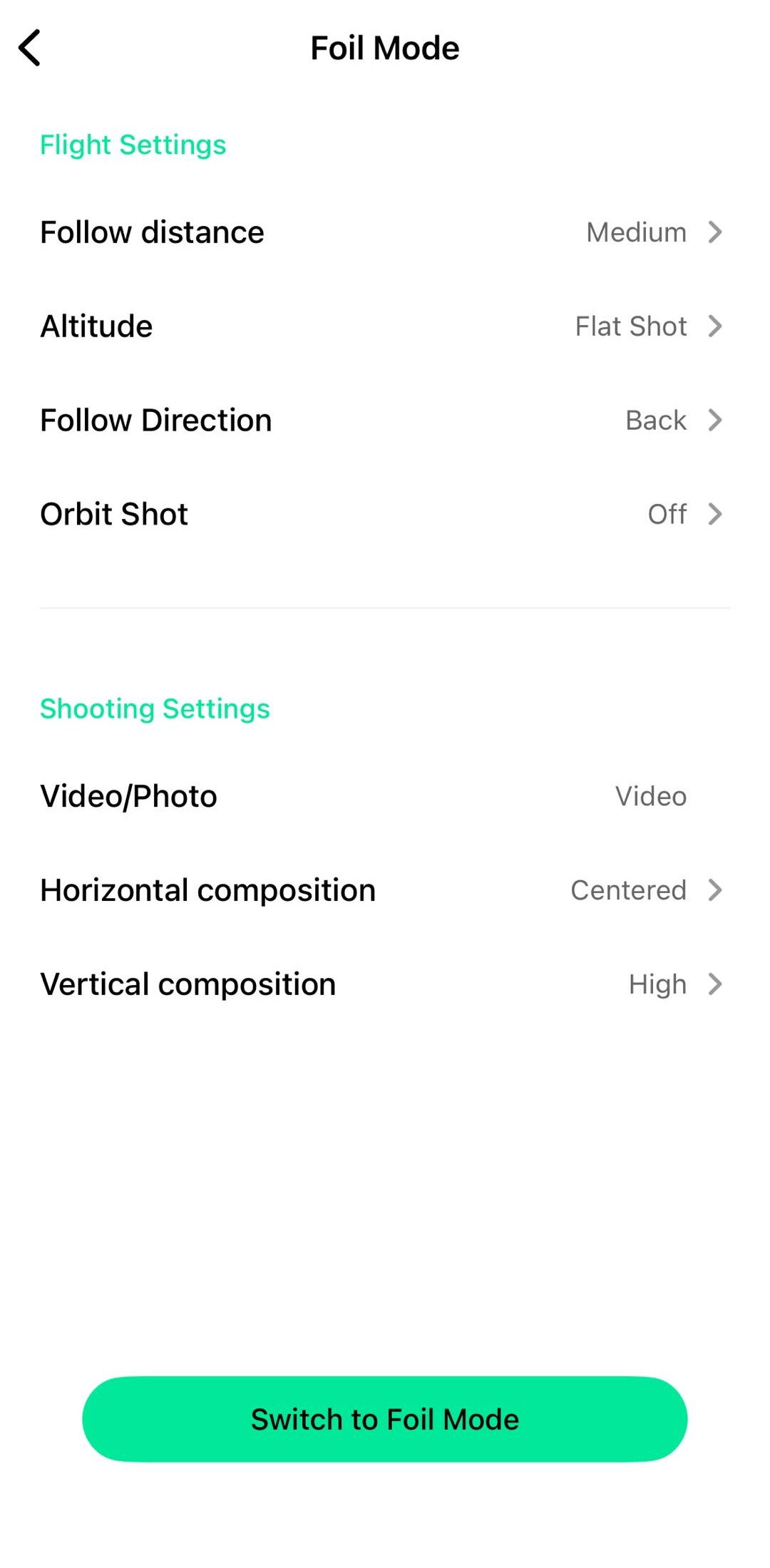This screenshot has width=770, height=1568.
Task: Tap the Medium follow distance value
Action: (637, 232)
